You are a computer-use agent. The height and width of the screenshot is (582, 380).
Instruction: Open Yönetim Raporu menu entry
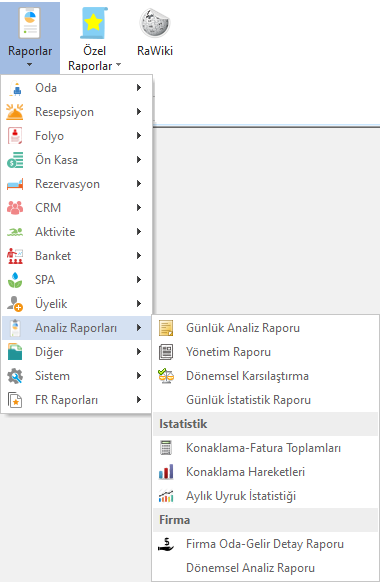click(x=266, y=352)
